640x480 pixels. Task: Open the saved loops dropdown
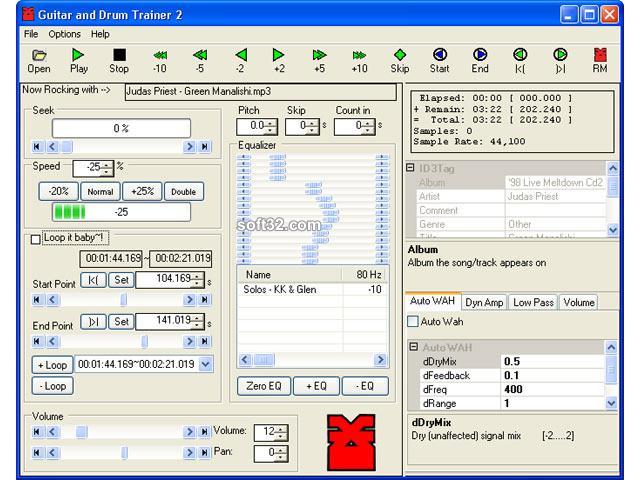point(205,364)
